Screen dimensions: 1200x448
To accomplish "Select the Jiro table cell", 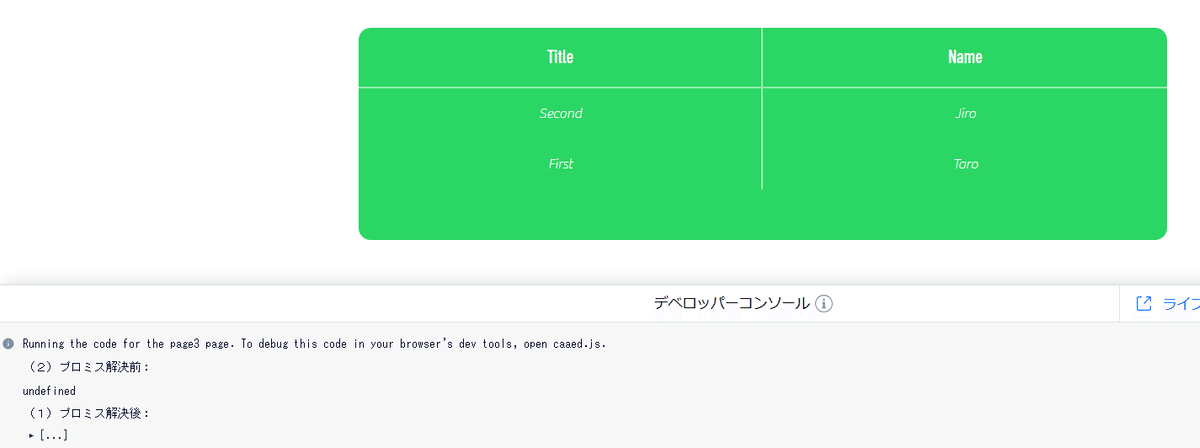I will (x=965, y=113).
